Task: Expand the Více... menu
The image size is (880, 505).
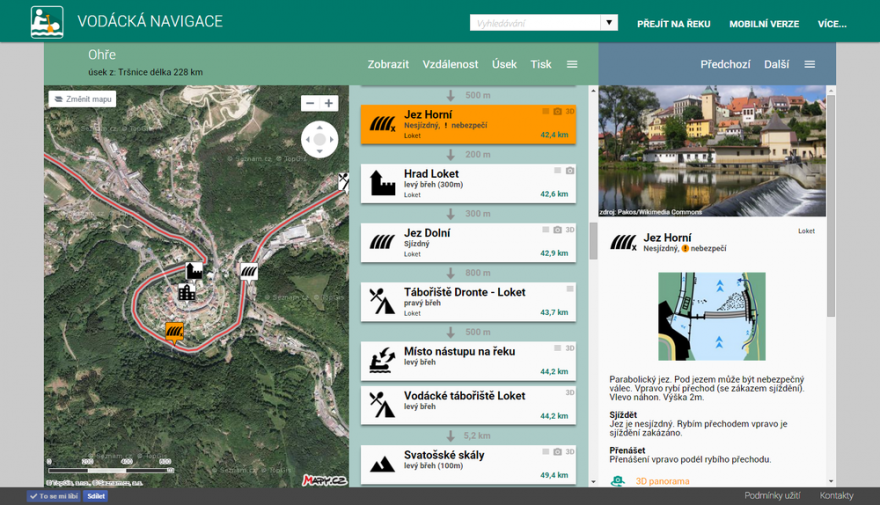Action: [831, 23]
